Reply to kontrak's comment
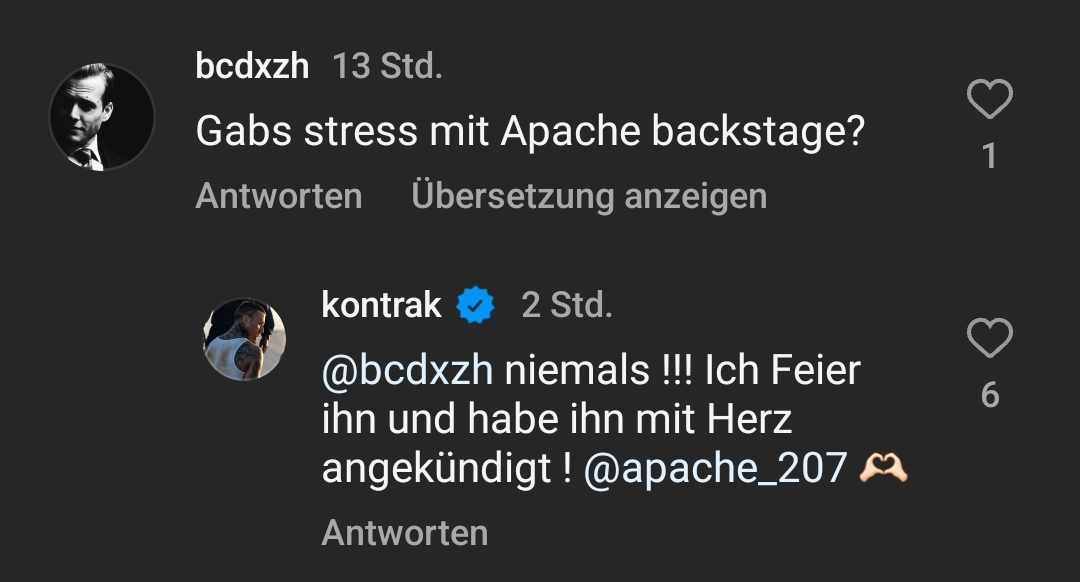This screenshot has width=1080, height=582. tap(404, 533)
